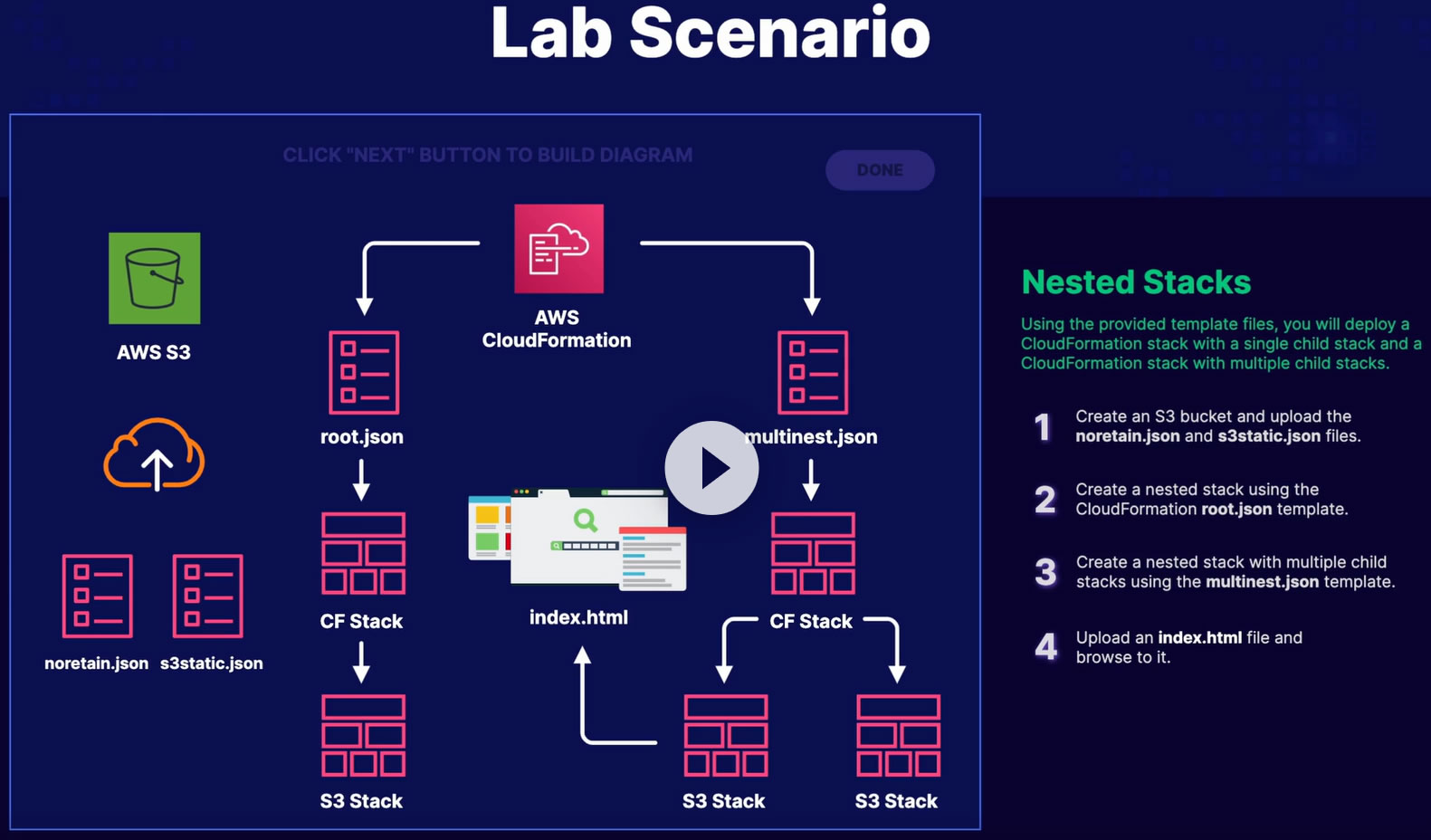The width and height of the screenshot is (1431, 840).
Task: Click the "CF Stack" label below root.json
Action: [361, 622]
